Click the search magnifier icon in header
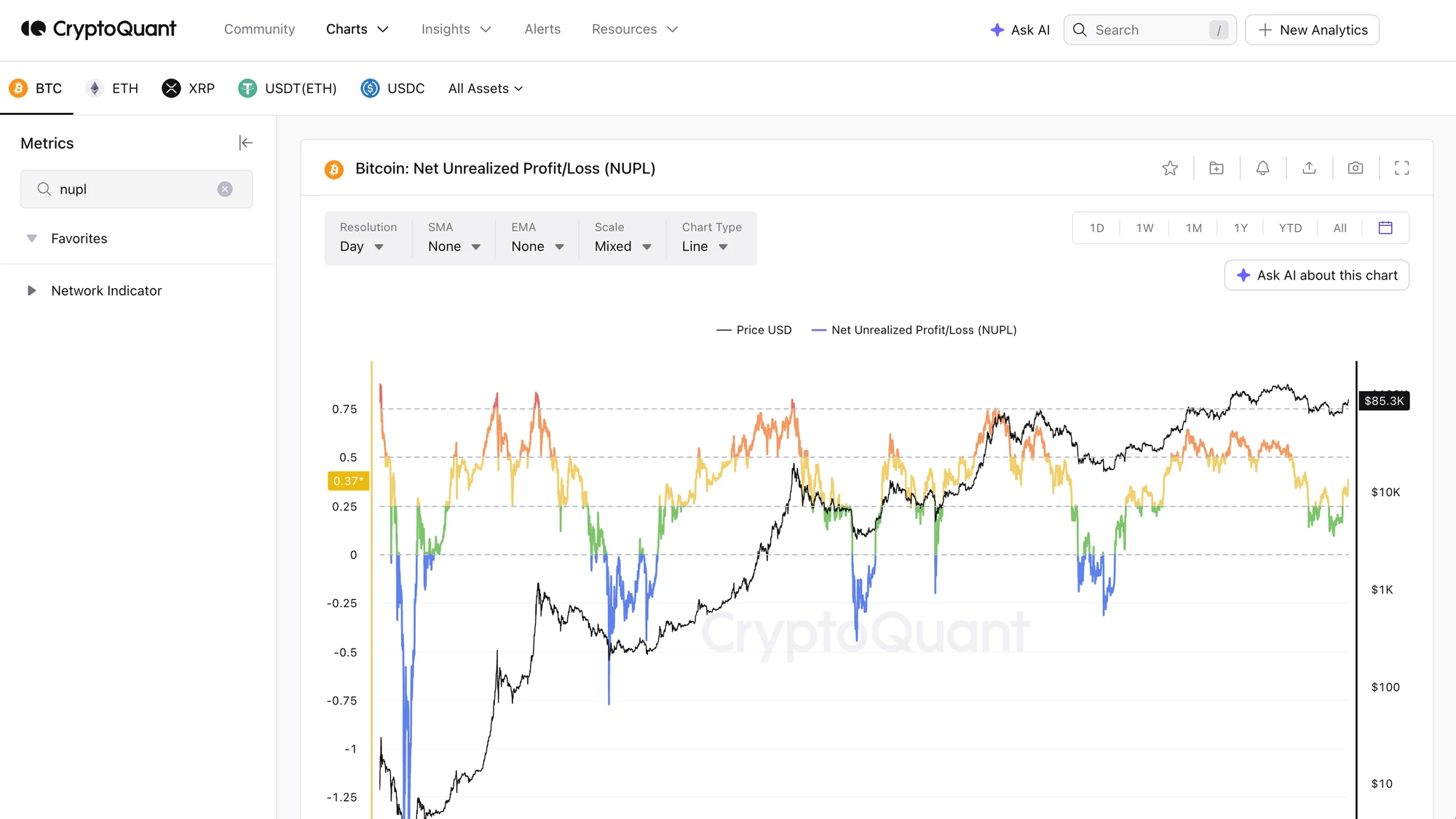This screenshot has width=1456, height=819. [x=1080, y=30]
